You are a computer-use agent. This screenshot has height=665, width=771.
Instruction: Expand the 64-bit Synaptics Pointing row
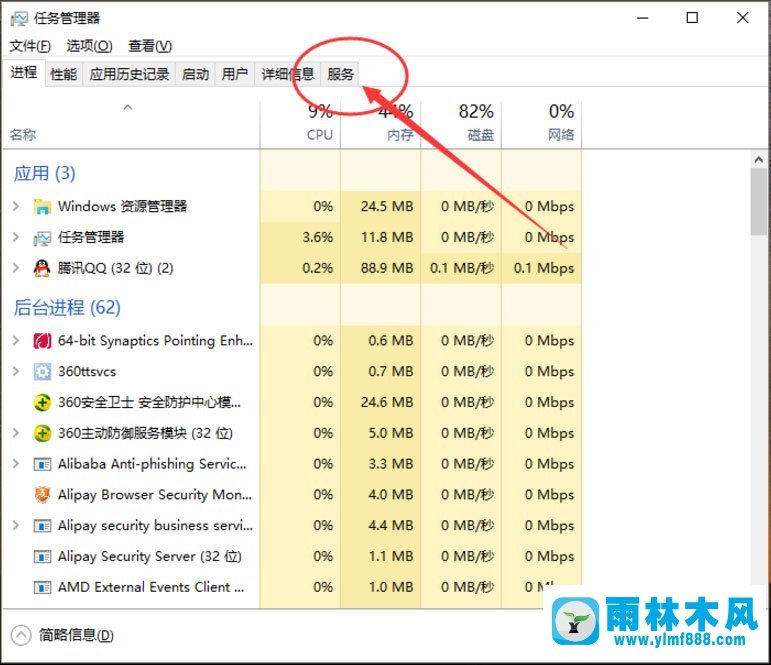point(16,341)
